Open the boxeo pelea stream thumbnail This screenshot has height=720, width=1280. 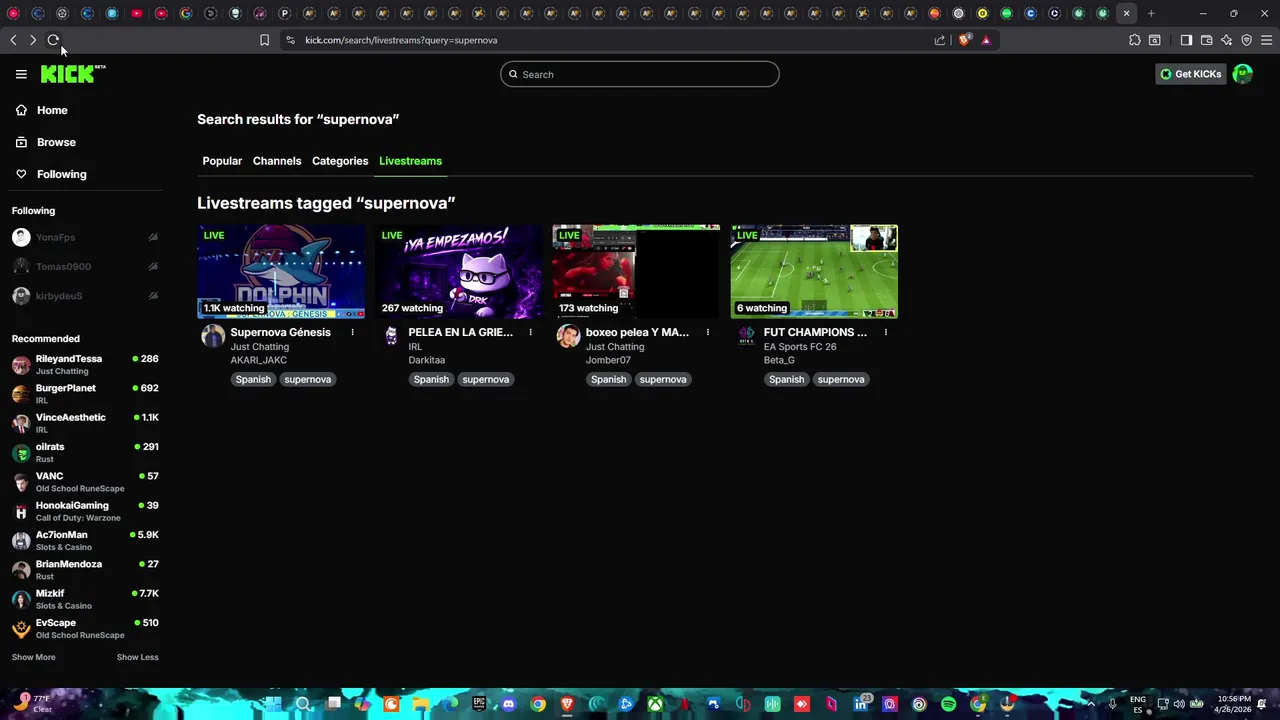point(636,272)
